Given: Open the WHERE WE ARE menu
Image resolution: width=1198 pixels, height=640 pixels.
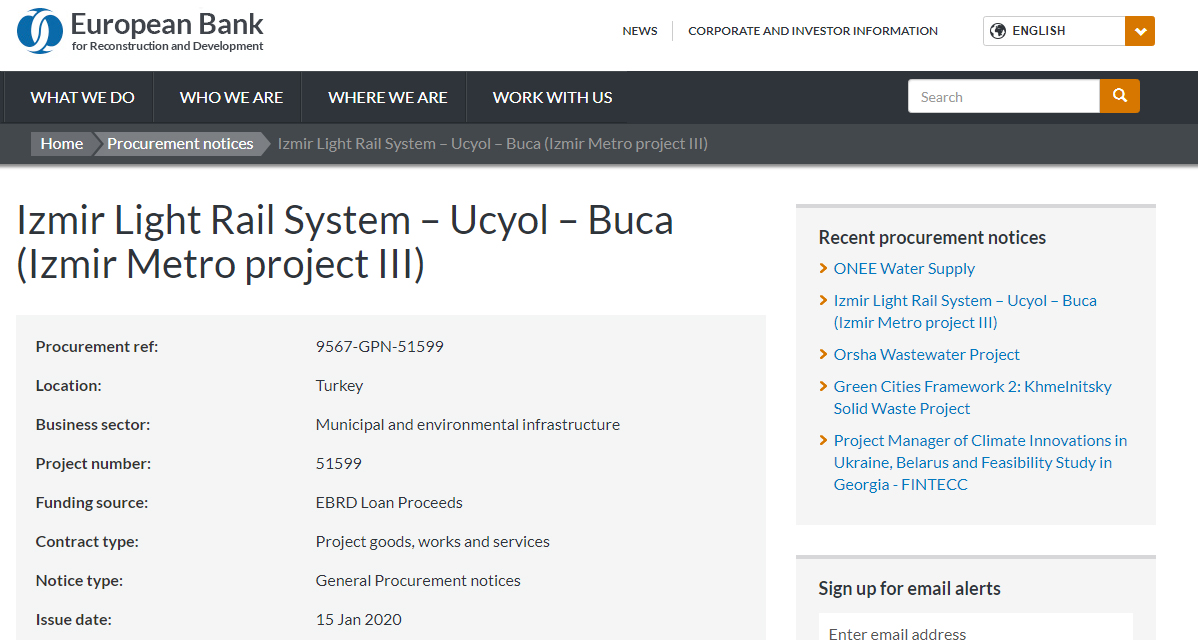Looking at the screenshot, I should (387, 97).
